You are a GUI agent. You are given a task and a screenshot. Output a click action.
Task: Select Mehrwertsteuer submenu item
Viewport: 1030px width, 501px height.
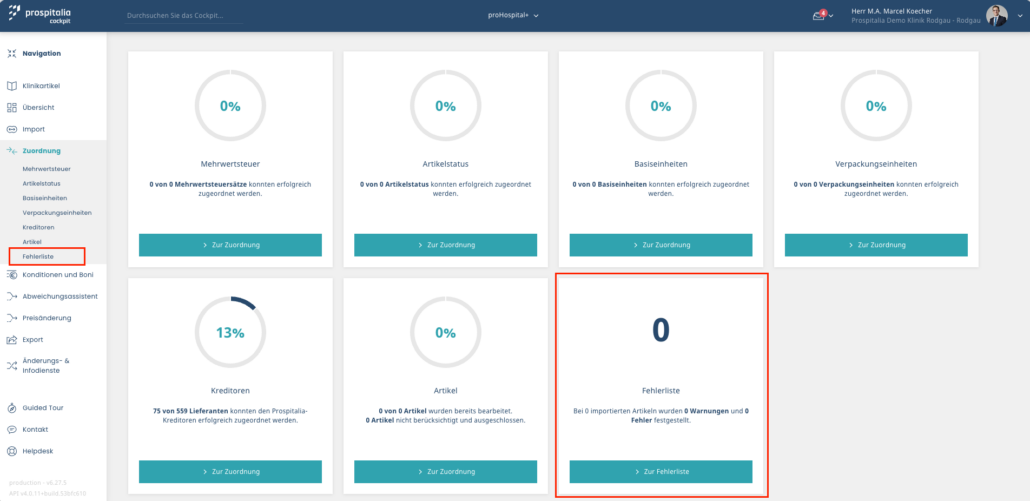(47, 169)
